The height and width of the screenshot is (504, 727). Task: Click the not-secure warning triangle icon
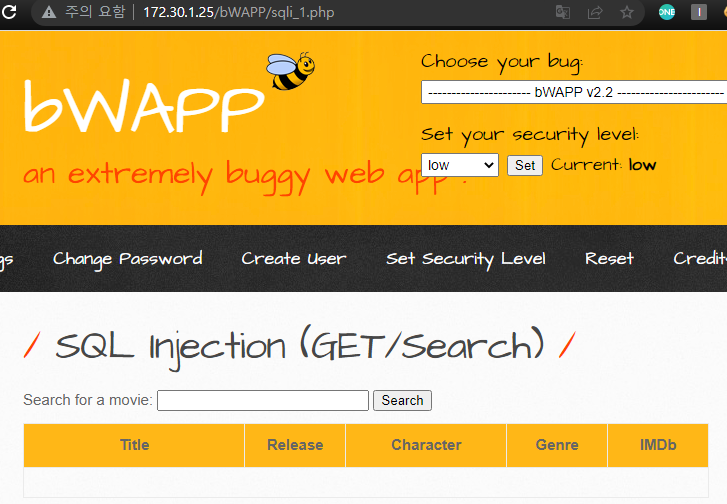[49, 12]
